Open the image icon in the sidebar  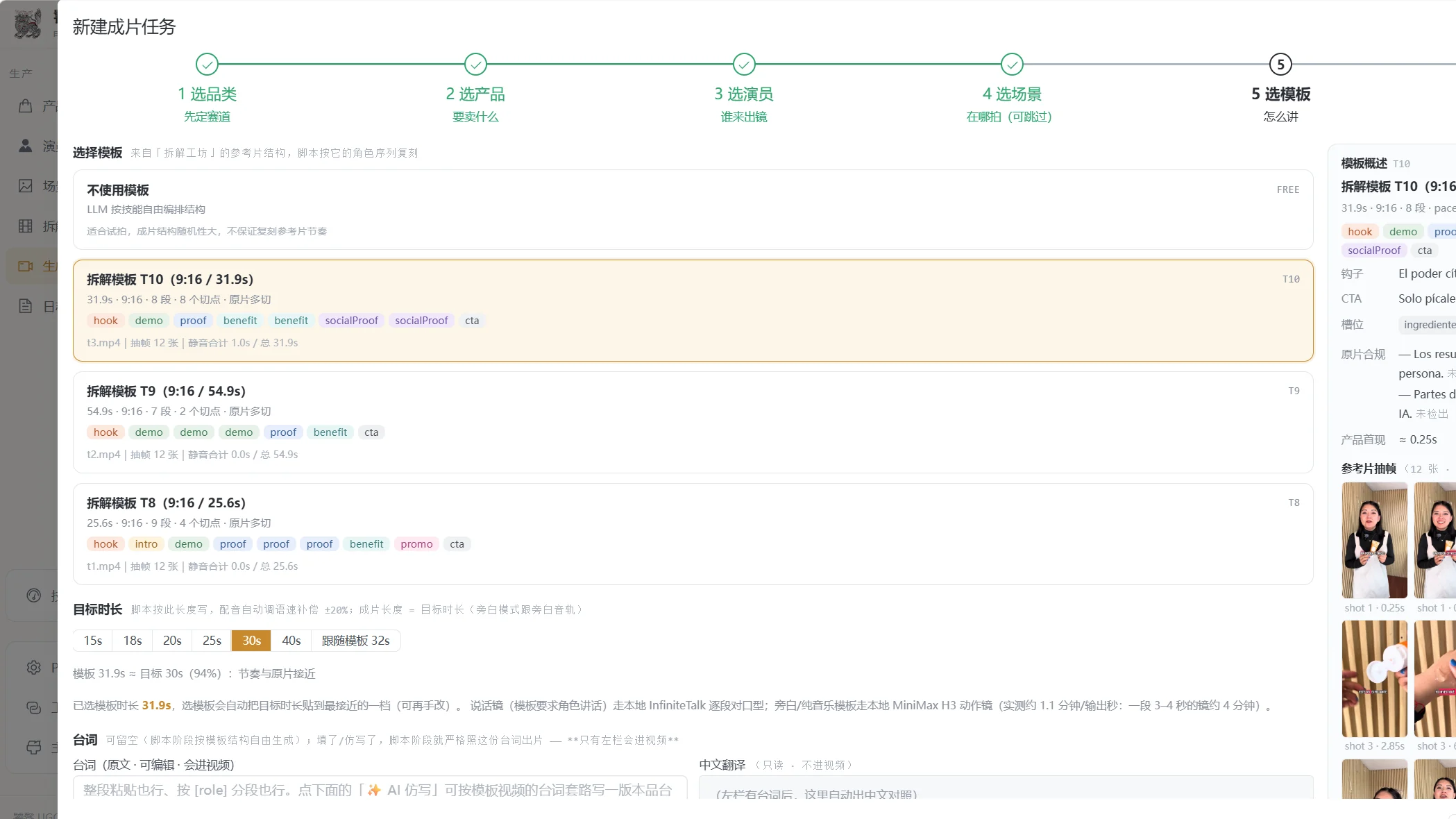pyautogui.click(x=26, y=186)
